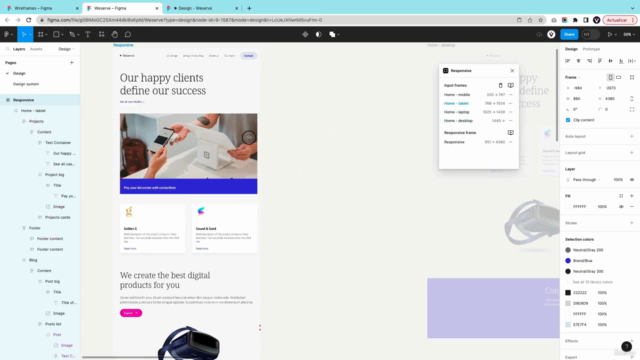The image size is (640, 360).
Task: Close the Responsive plugin window
Action: pyautogui.click(x=512, y=71)
